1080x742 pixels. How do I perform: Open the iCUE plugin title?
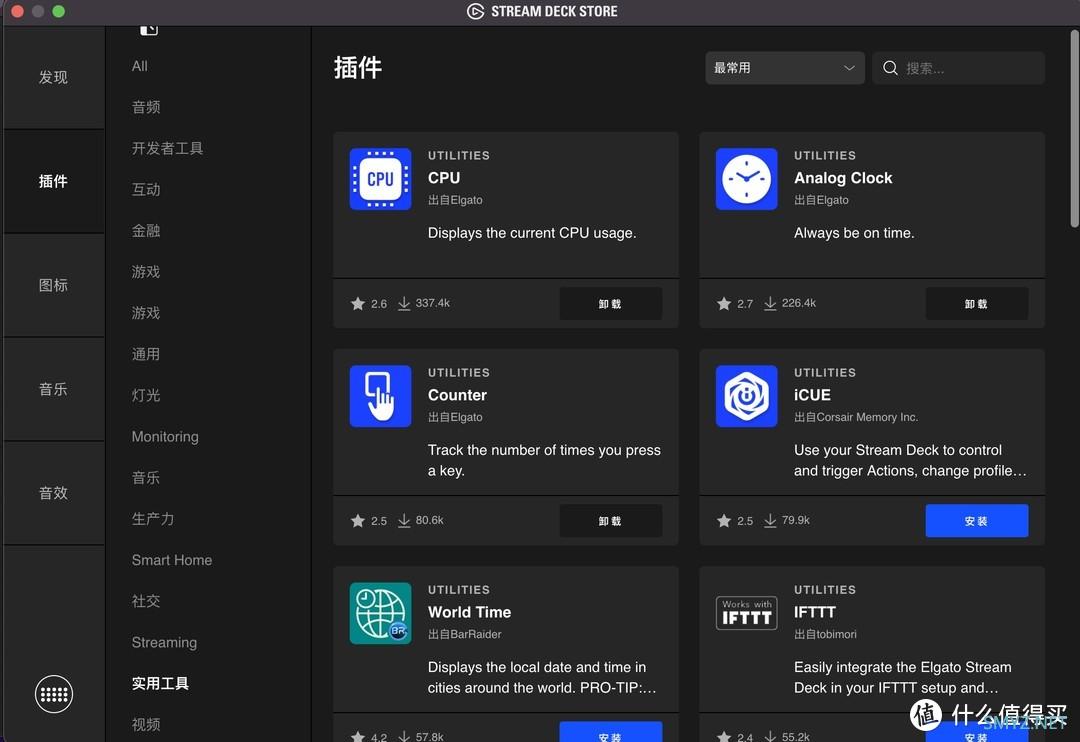click(812, 395)
